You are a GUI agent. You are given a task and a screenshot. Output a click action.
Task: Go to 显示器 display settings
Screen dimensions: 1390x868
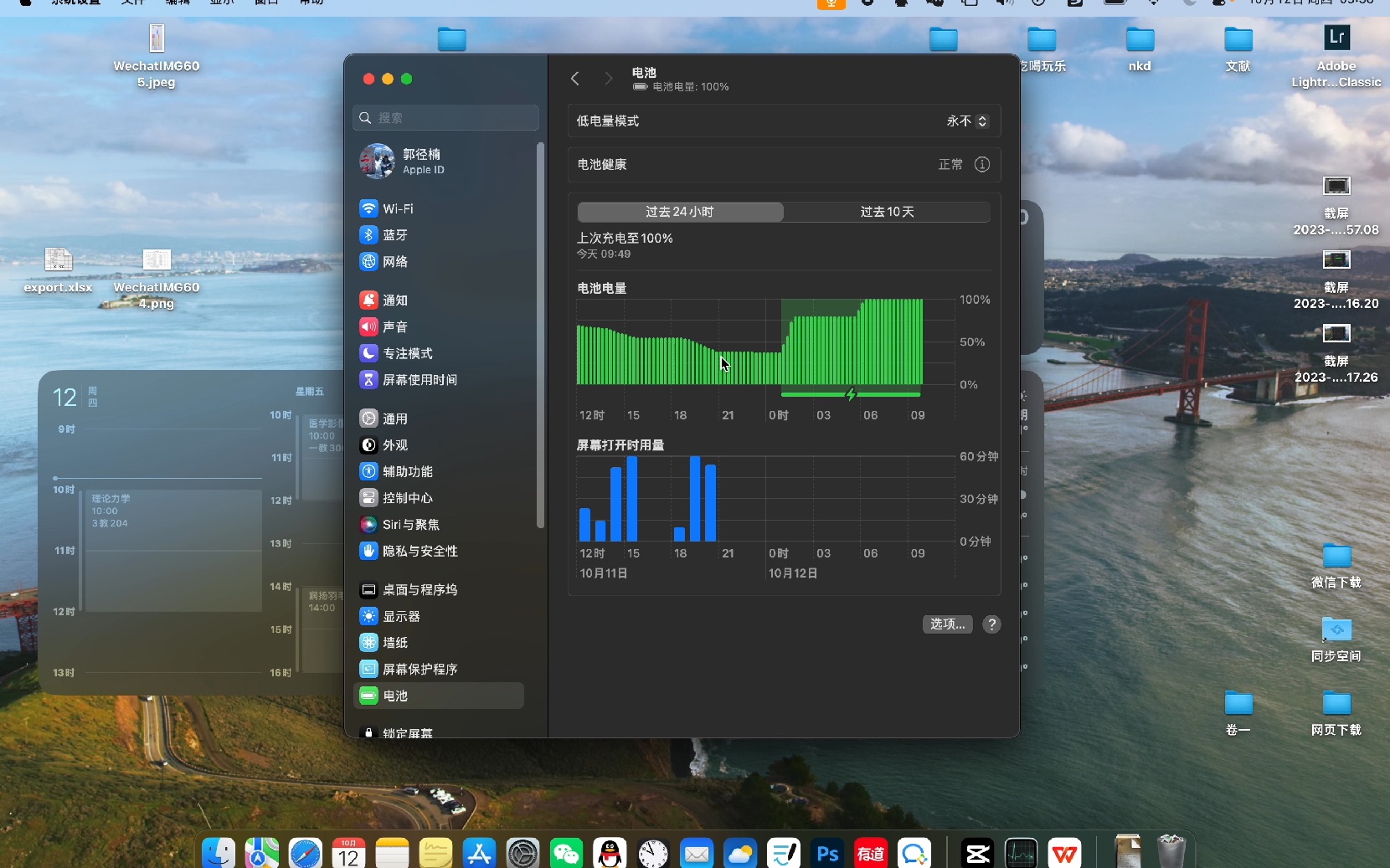[439, 617]
